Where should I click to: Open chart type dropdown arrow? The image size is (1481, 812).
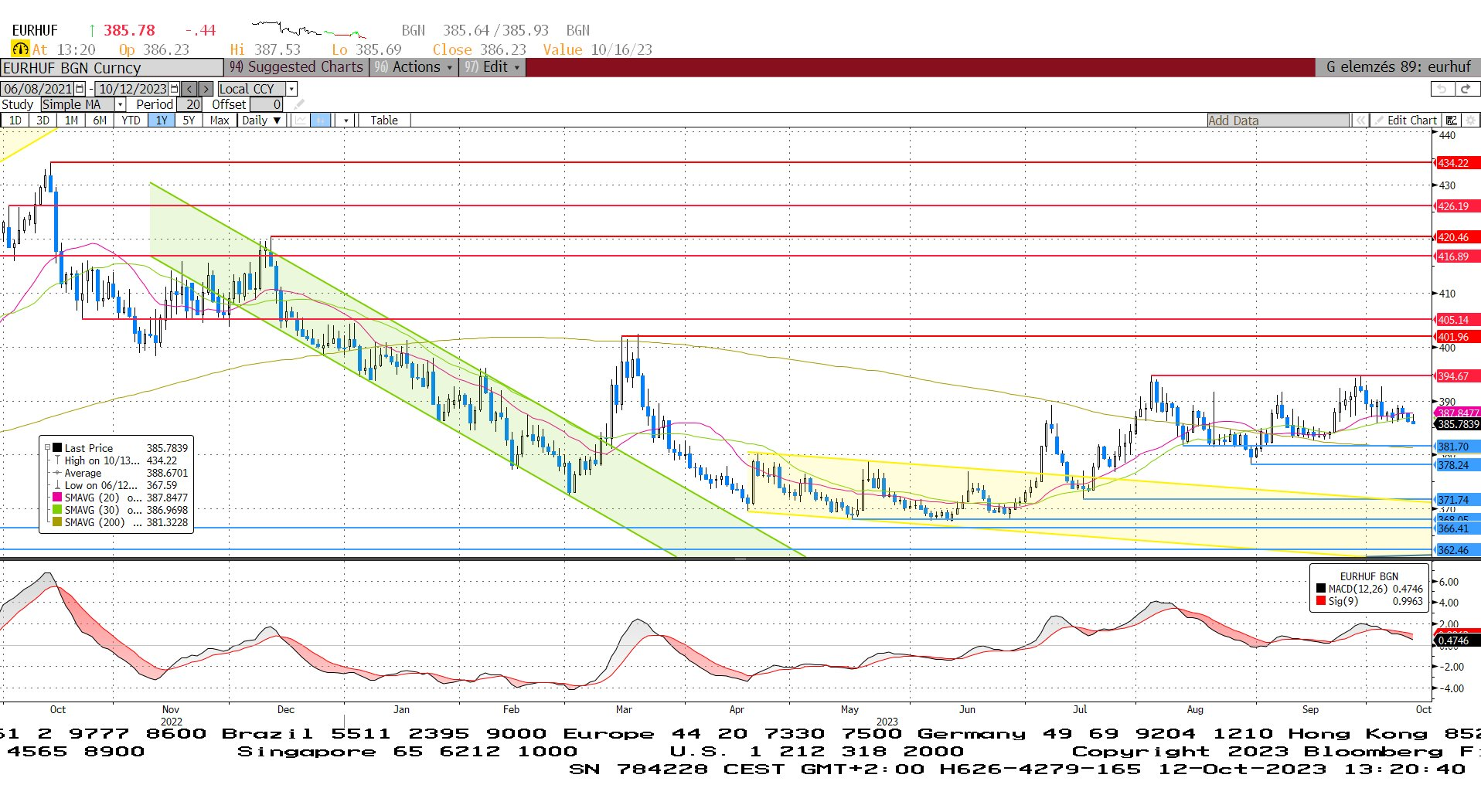[346, 120]
